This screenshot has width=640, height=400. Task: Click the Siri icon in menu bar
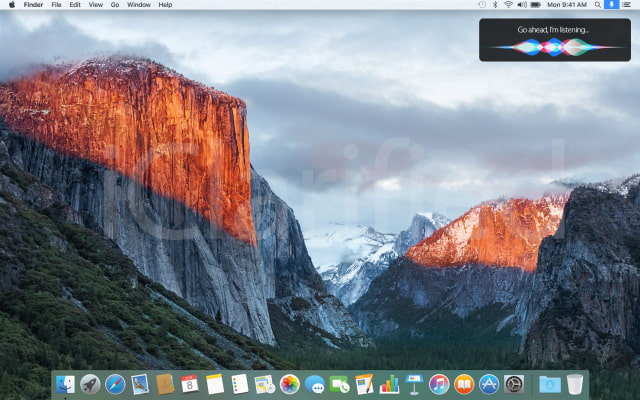click(612, 5)
